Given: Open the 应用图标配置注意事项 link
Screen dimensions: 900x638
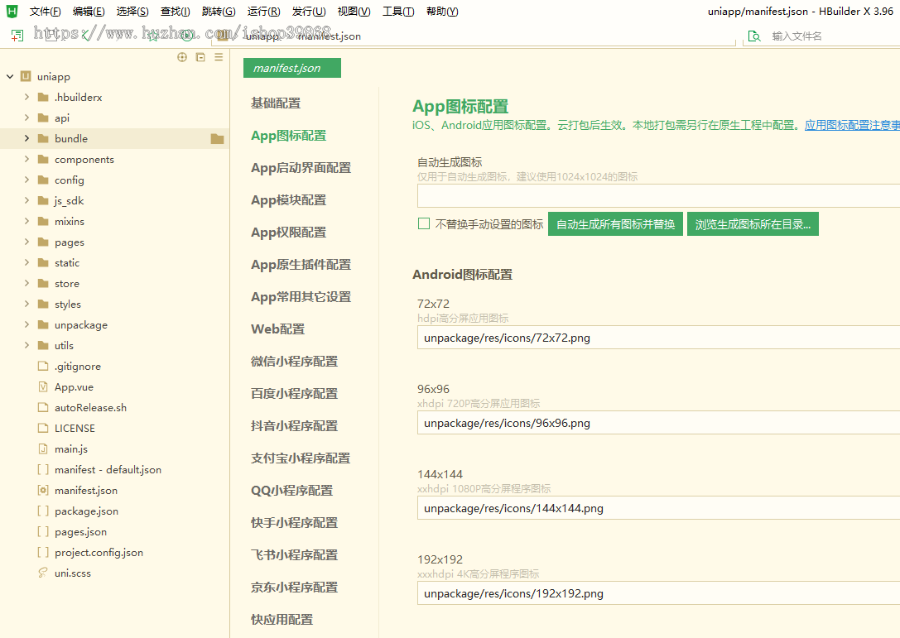Looking at the screenshot, I should (852, 125).
